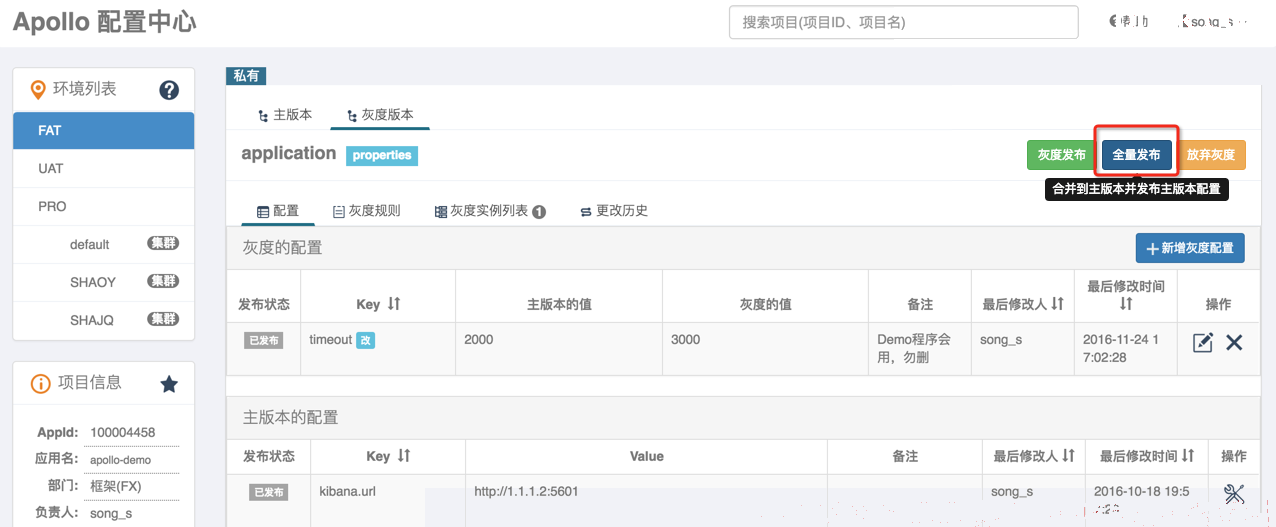Click the 私有 namespace label

point(246,76)
